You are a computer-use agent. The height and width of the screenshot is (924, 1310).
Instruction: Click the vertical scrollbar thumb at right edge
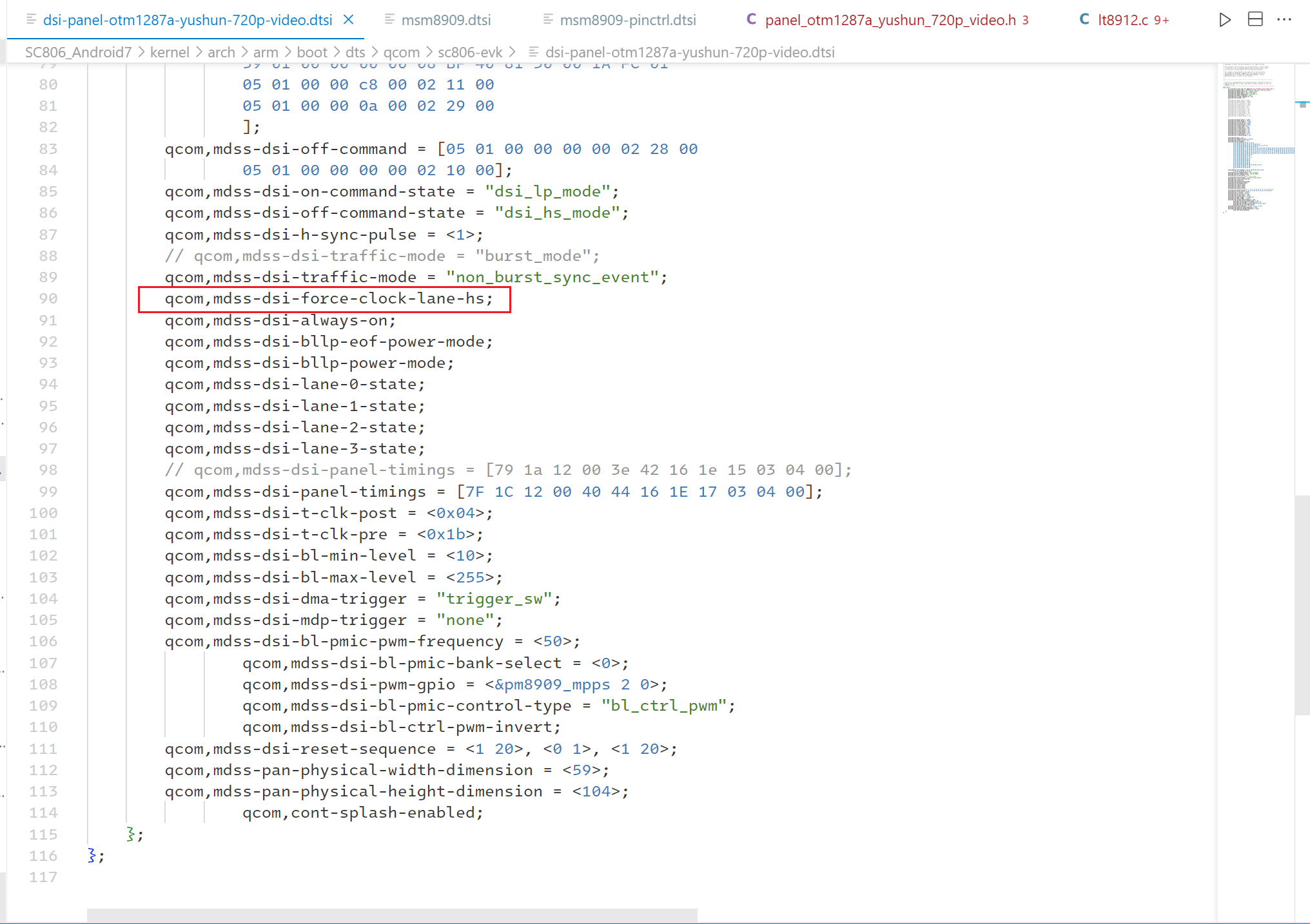[x=1302, y=604]
